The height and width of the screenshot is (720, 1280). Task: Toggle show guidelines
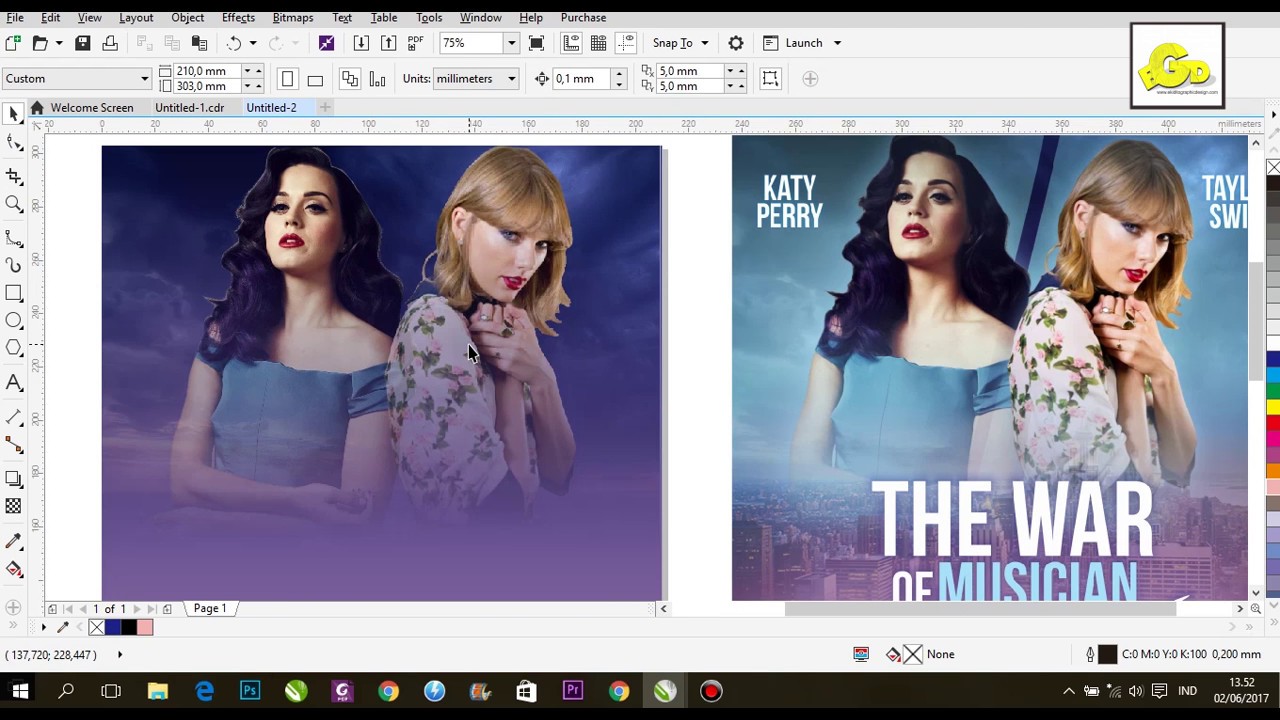click(626, 43)
